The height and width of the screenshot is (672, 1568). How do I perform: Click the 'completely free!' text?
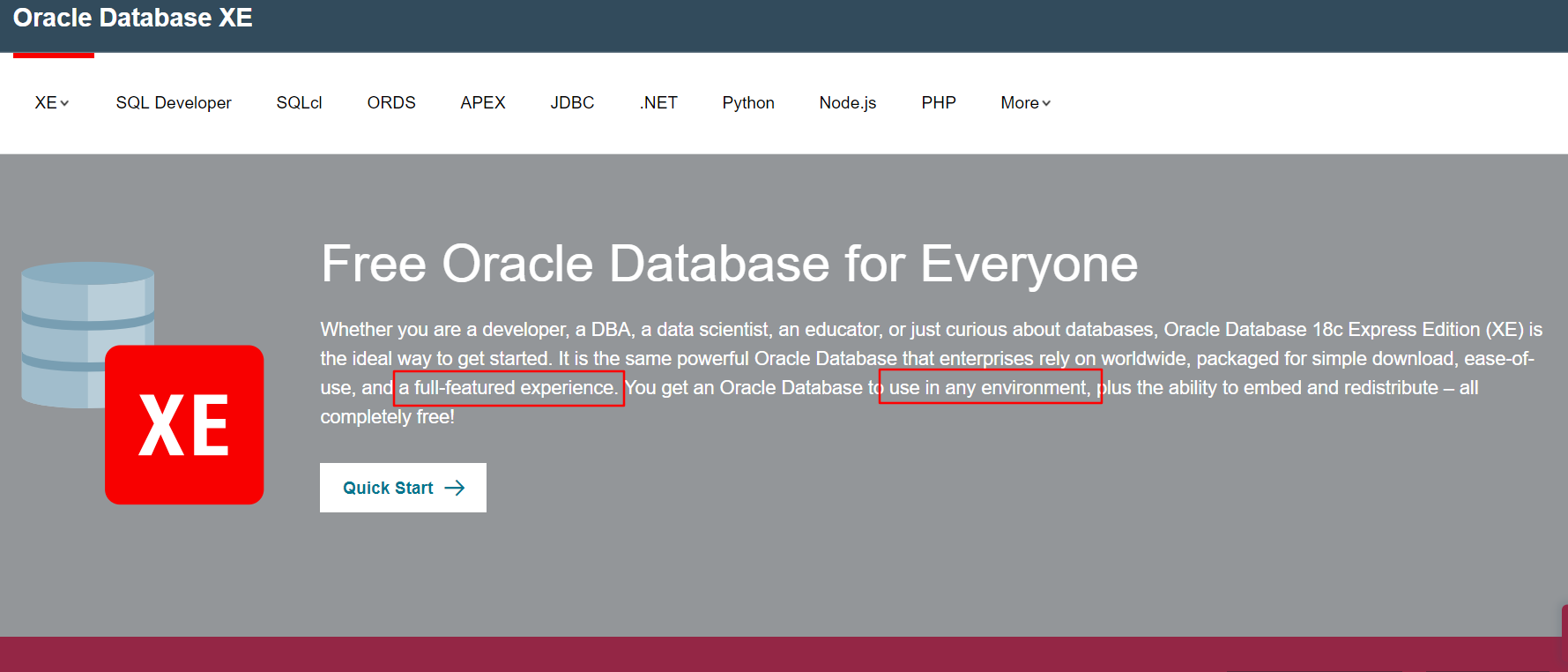[388, 417]
